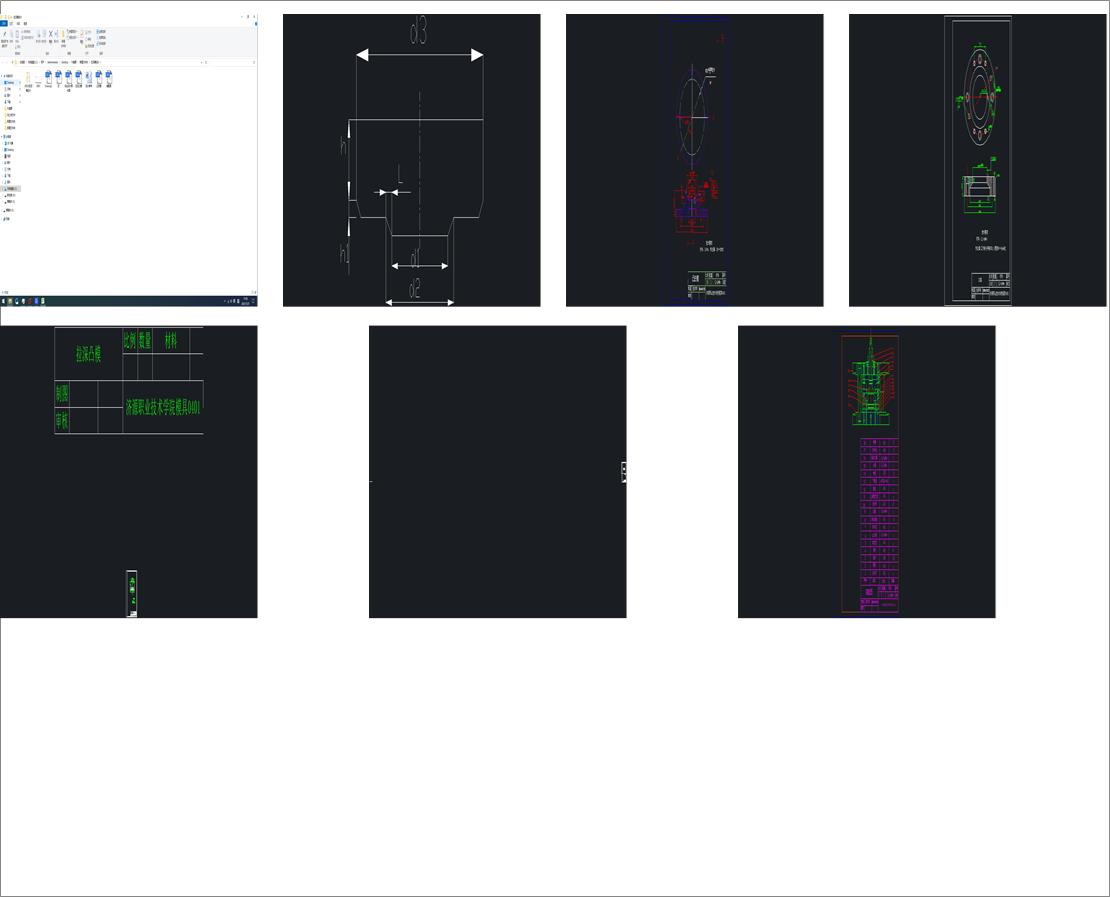
Task: Open the magenta parts-list assembly drawing thumbnail
Action: (866, 472)
